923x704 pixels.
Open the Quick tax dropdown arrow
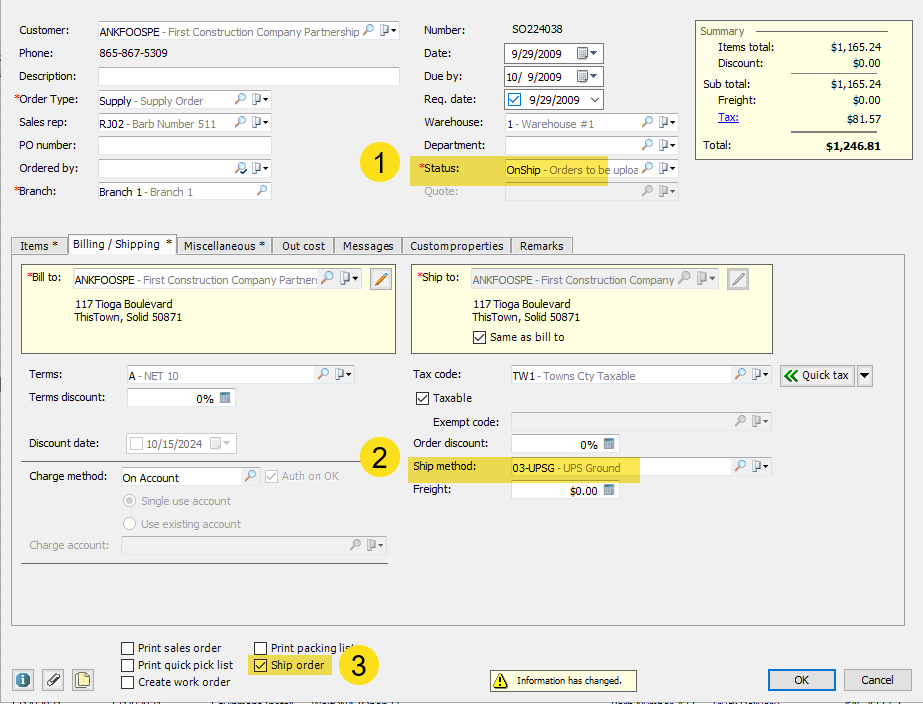864,376
